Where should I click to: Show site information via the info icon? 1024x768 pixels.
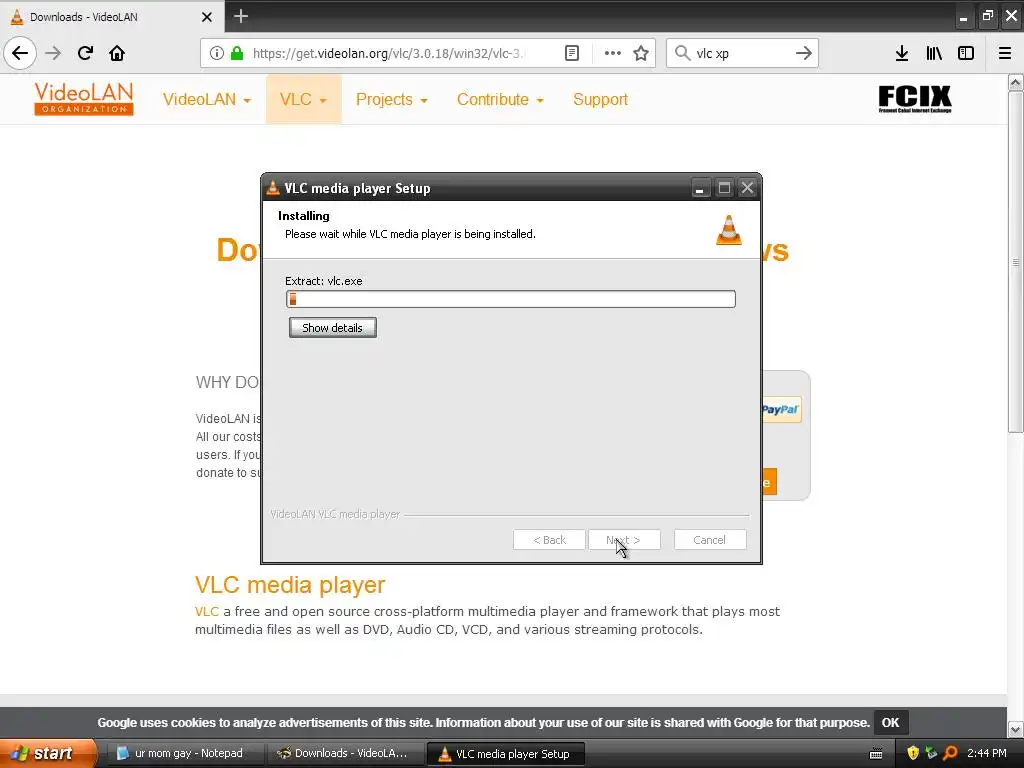(x=217, y=53)
